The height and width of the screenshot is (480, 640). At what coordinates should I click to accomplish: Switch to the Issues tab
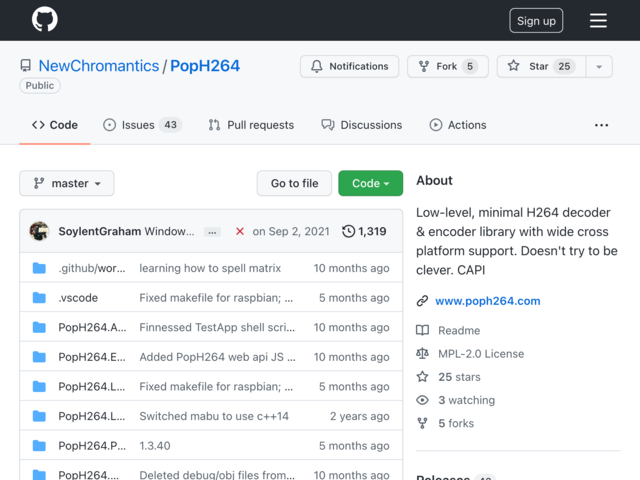[142, 125]
